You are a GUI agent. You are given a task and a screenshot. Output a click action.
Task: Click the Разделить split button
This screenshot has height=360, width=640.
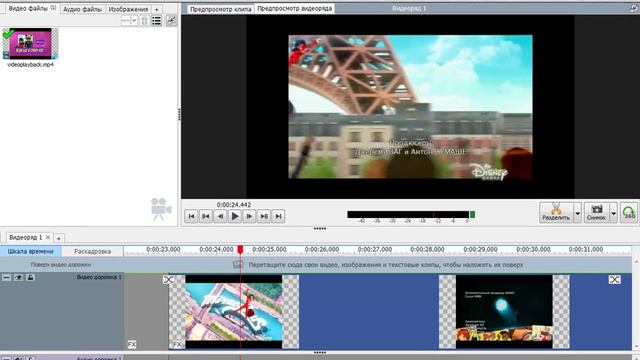point(556,213)
